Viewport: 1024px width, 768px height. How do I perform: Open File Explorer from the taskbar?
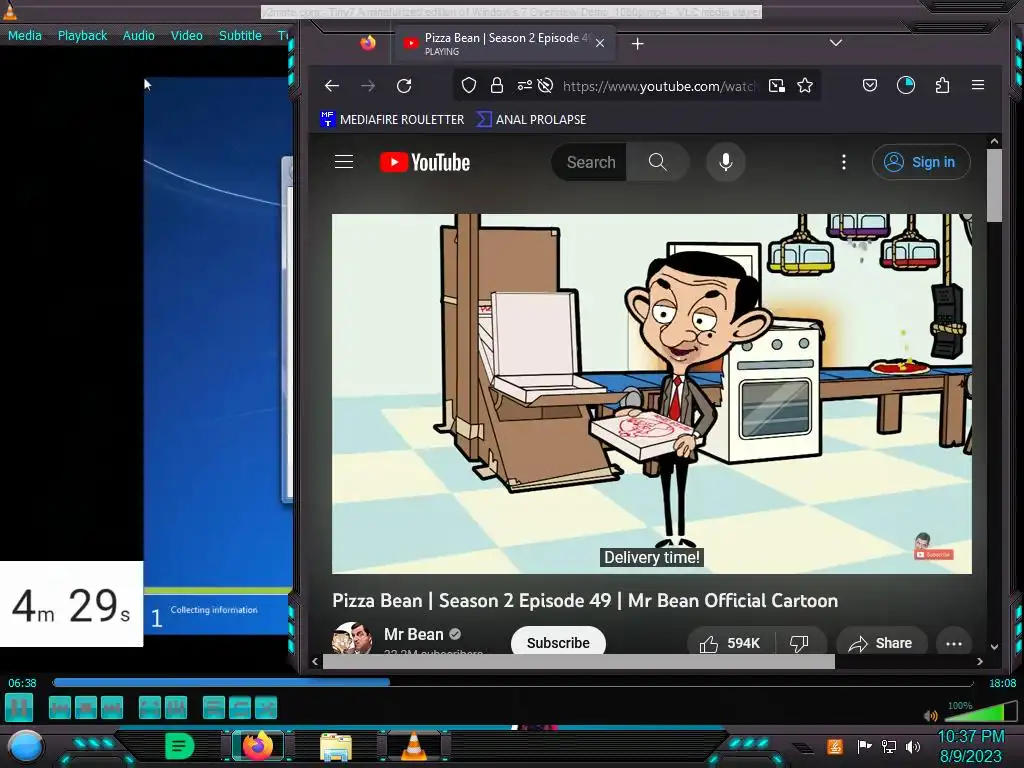336,747
